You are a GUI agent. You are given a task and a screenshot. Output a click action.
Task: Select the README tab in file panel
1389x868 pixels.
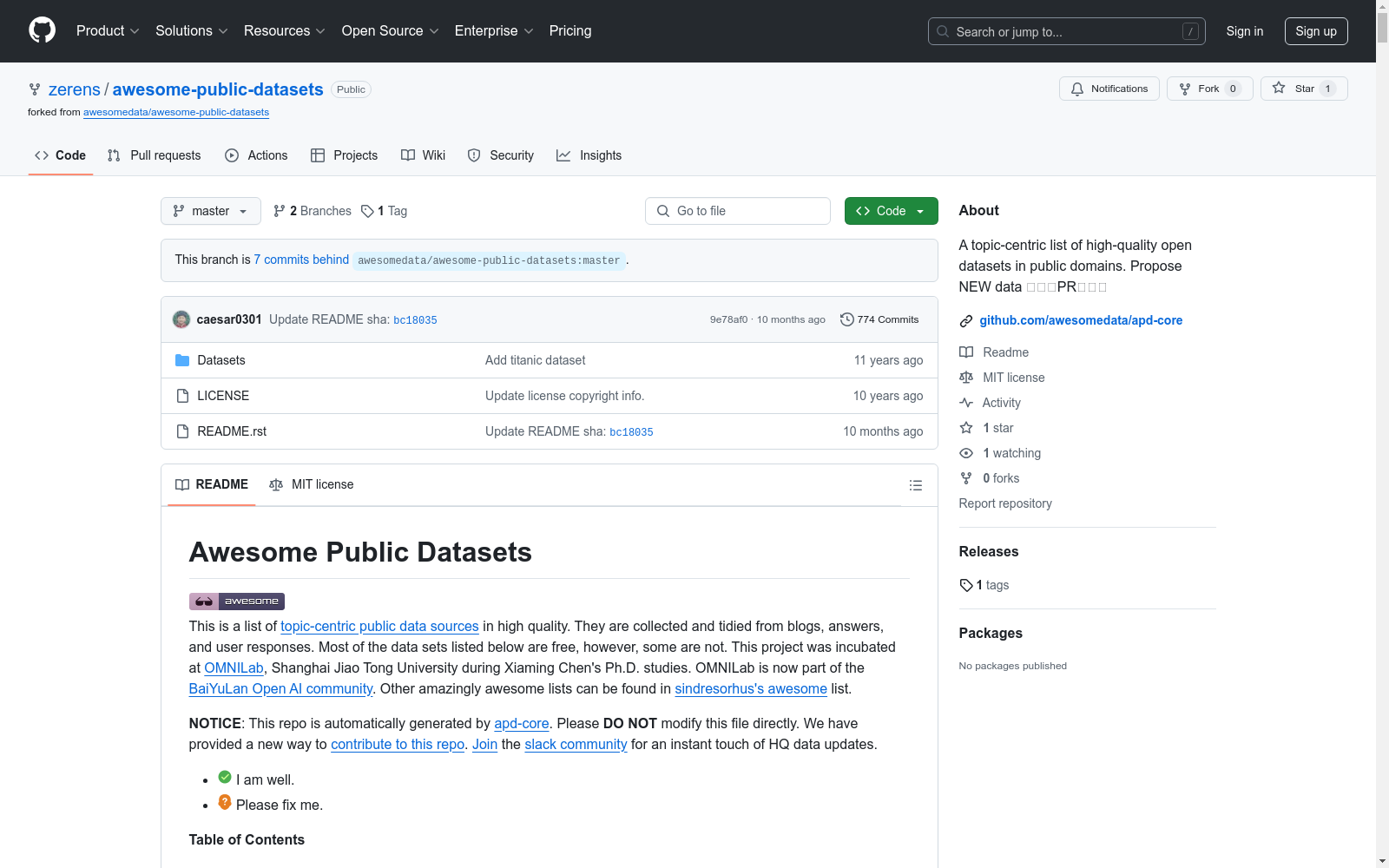(x=212, y=484)
